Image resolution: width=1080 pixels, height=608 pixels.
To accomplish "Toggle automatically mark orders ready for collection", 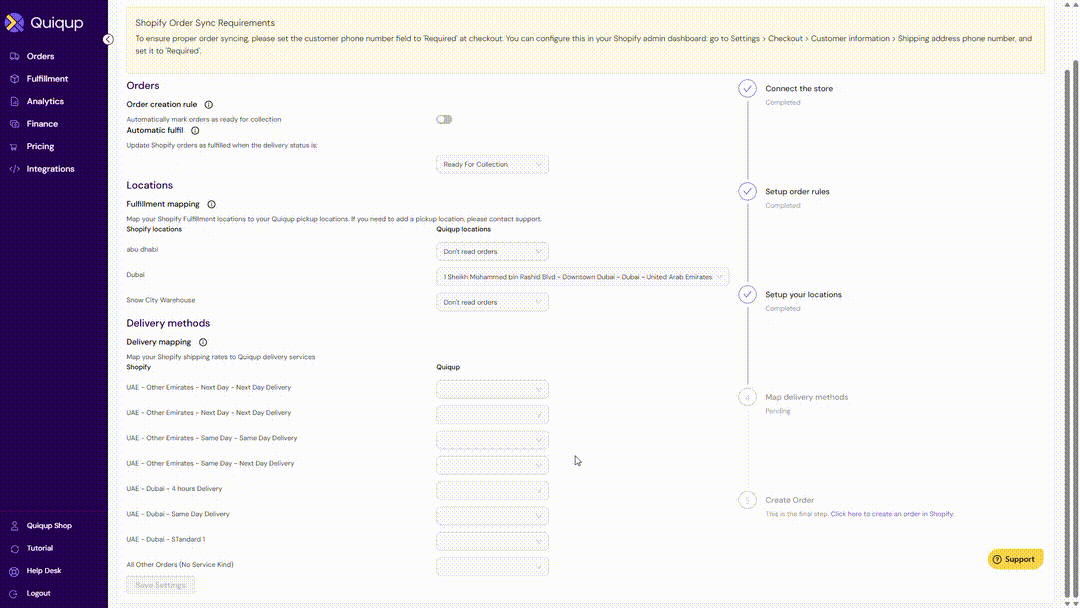I will pyautogui.click(x=444, y=120).
